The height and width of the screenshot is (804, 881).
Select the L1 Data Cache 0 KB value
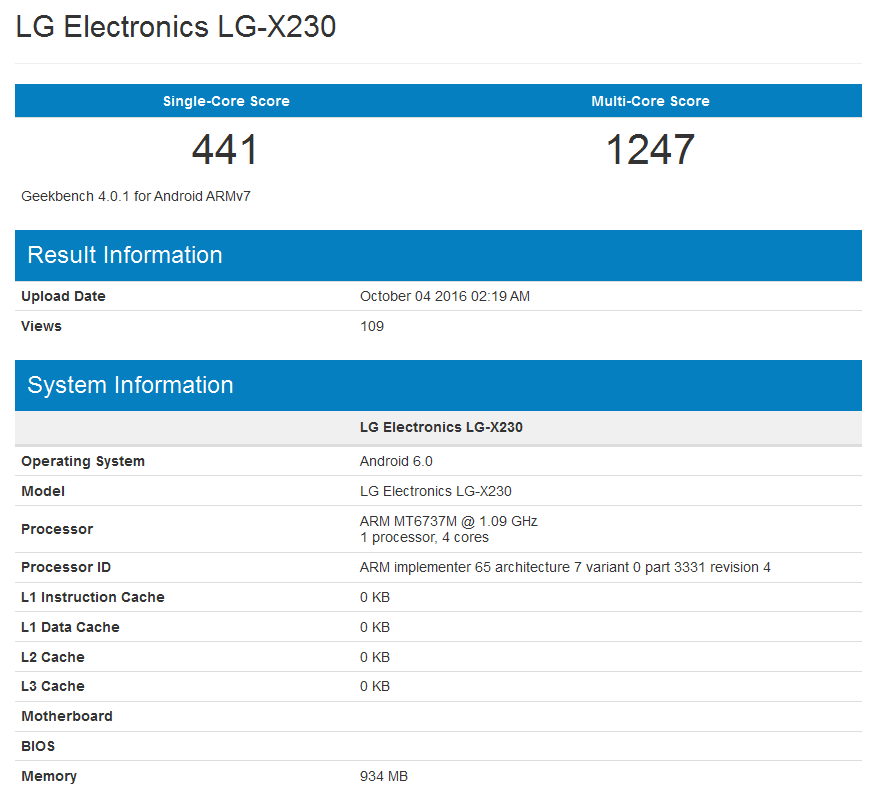coord(375,628)
